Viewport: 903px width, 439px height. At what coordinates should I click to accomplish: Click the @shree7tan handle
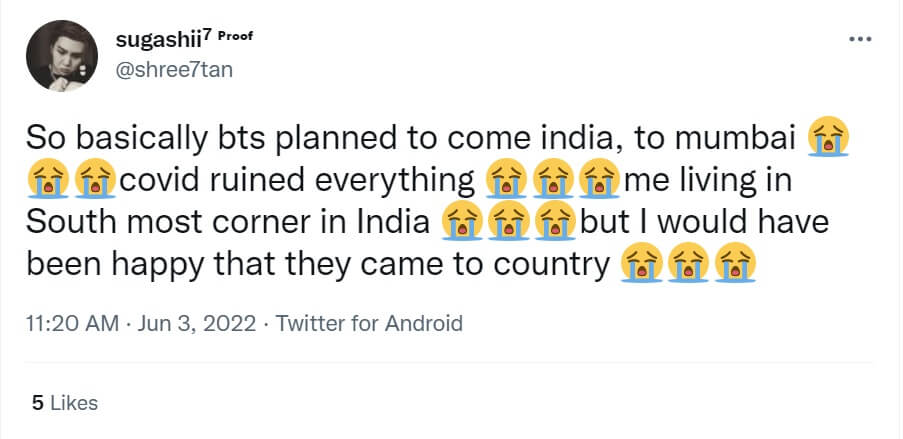172,72
